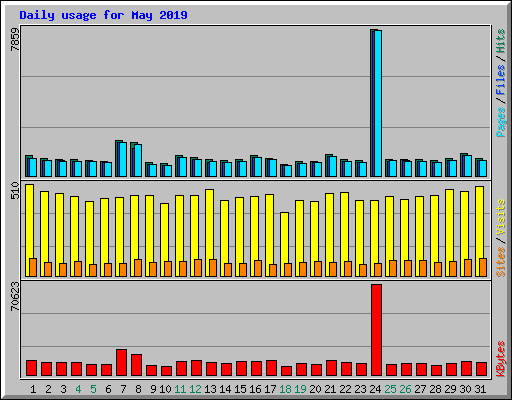Select the yellow visits bar for day 22
Viewport: 512px width, 400px height.
[x=344, y=234]
